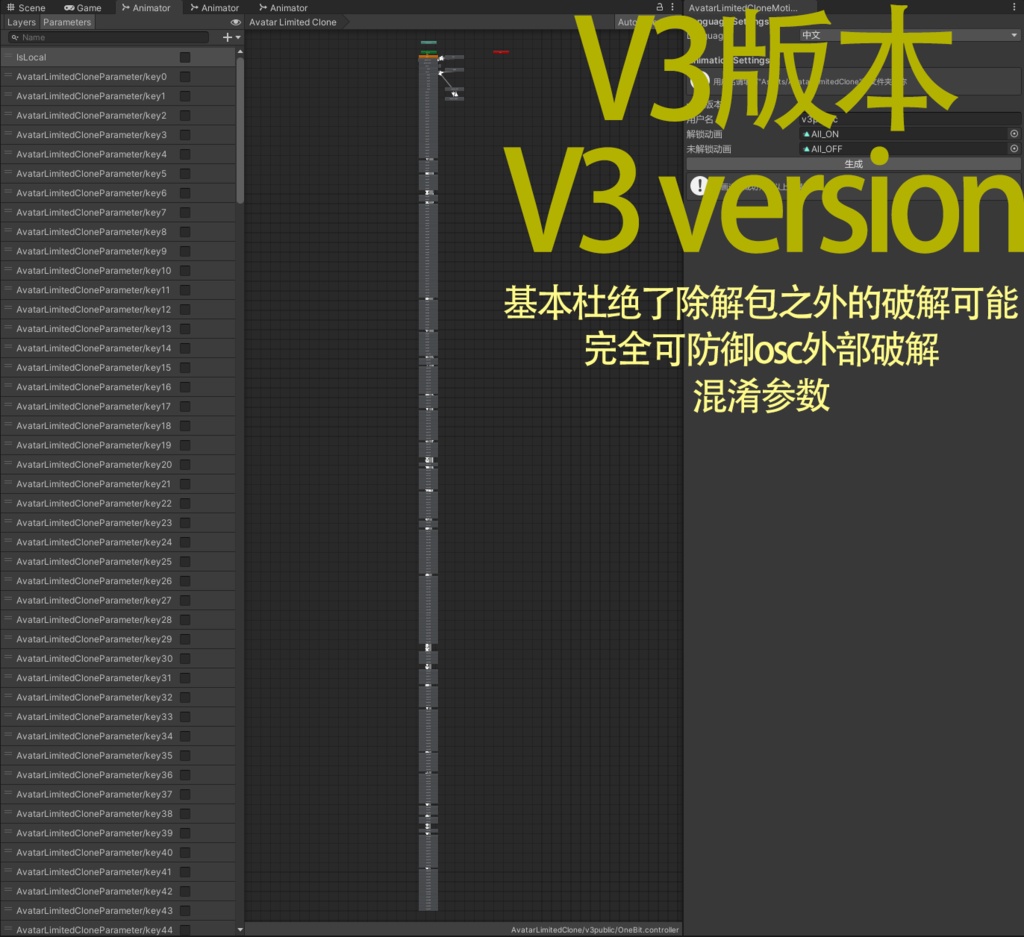
Task: Click the parameter list scrollbar thumb
Action: click(x=240, y=131)
